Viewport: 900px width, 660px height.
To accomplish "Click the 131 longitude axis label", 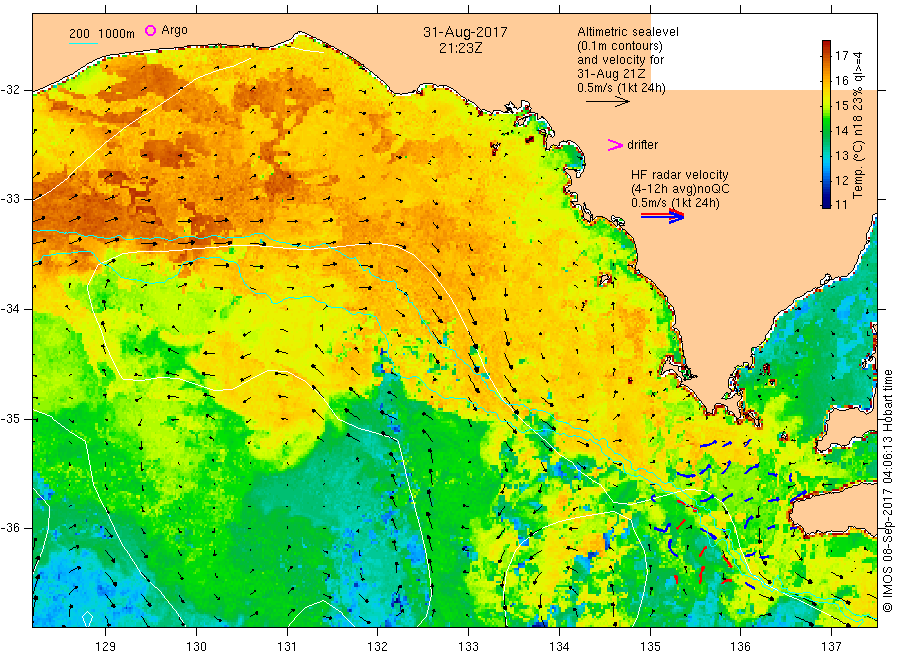I will coord(287,647).
